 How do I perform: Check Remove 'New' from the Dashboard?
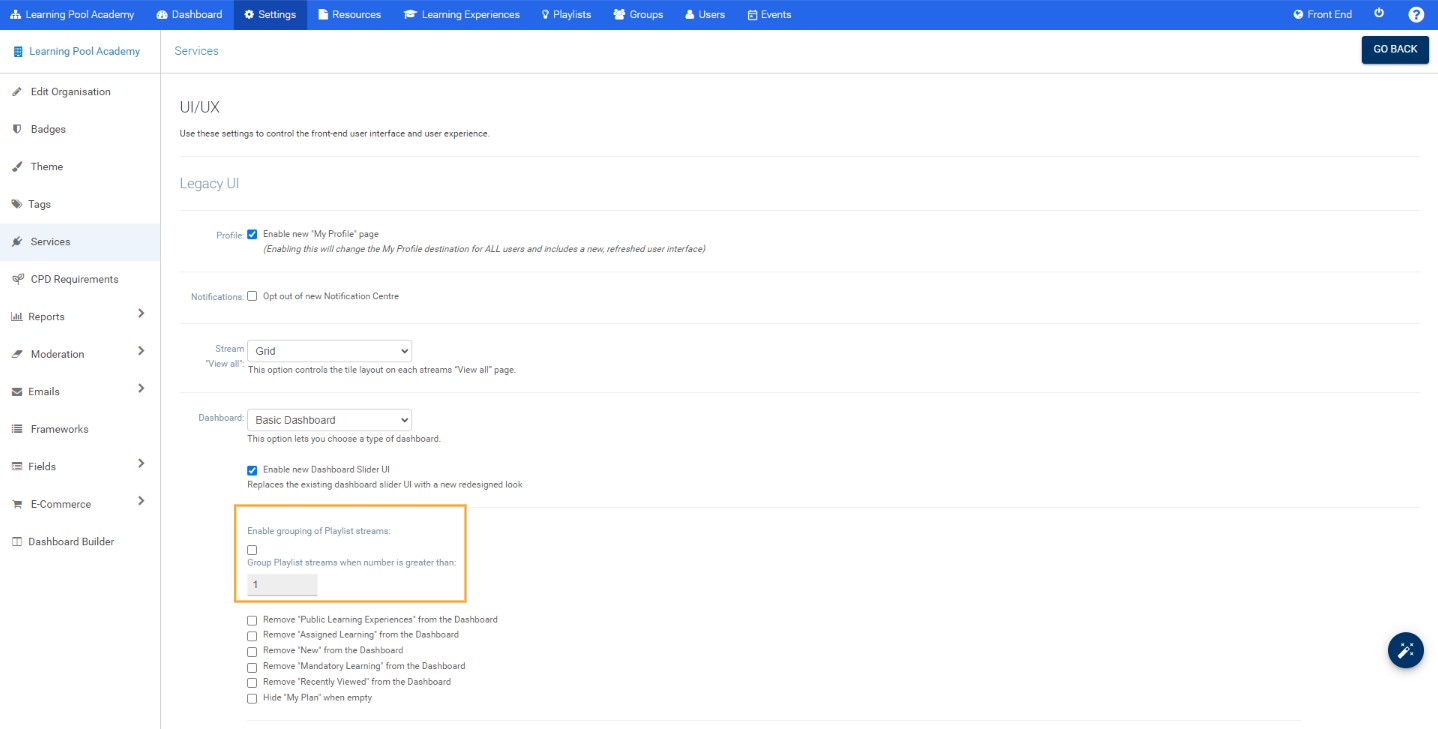click(x=252, y=650)
